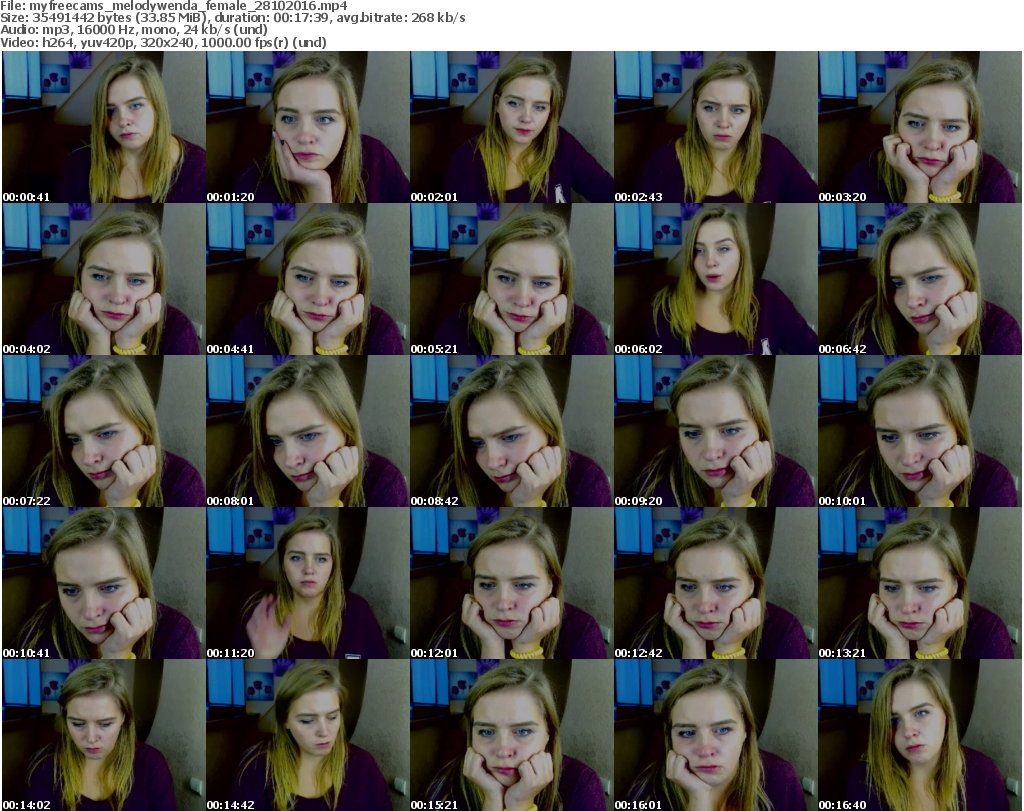Open the frame at 00:06:42

[x=920, y=279]
